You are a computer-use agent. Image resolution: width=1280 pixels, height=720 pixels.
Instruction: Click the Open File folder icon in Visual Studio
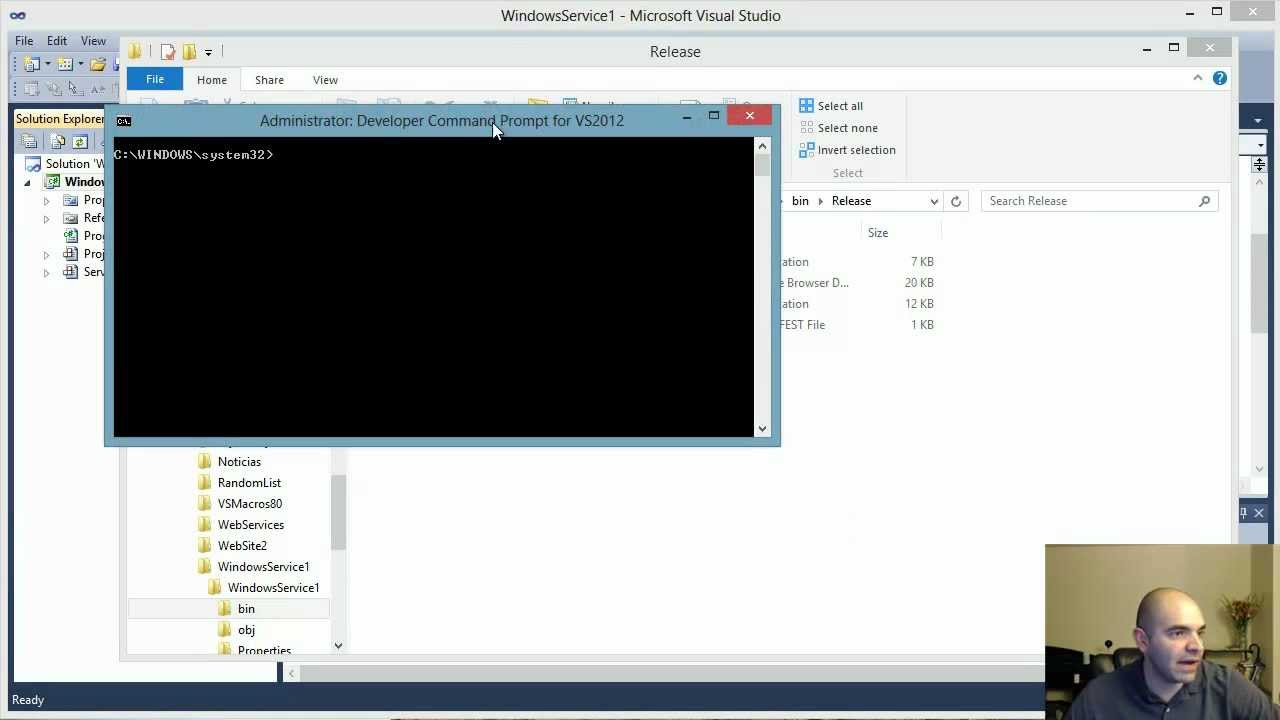tap(98, 64)
